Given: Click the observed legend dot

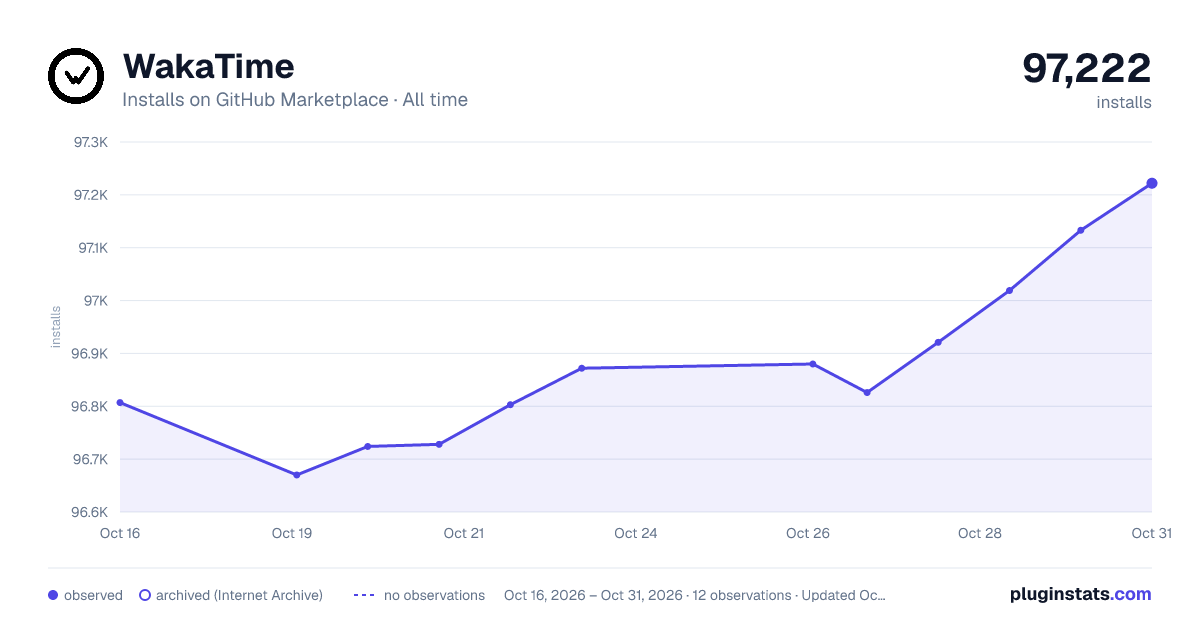Looking at the screenshot, I should [x=53, y=595].
